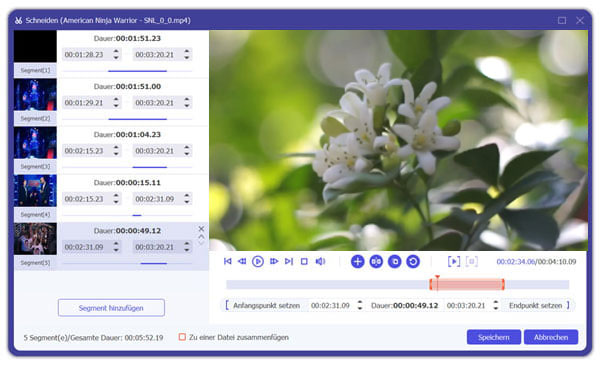600x365 pixels.
Task: Jump to the start of the video
Action: pyautogui.click(x=228, y=261)
